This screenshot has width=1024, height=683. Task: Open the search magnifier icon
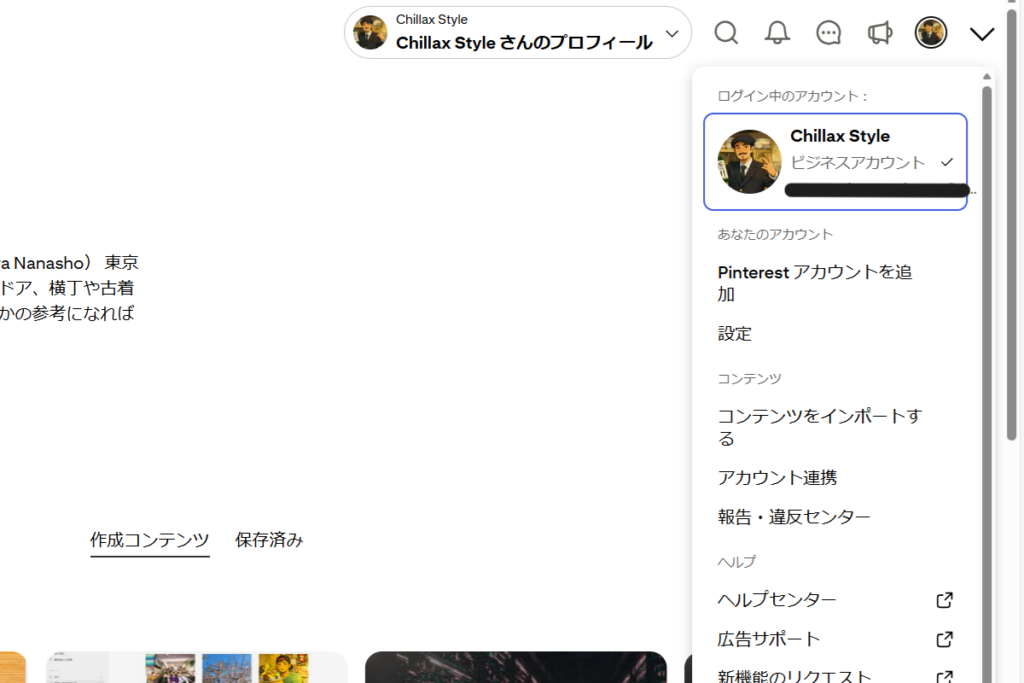pos(726,32)
